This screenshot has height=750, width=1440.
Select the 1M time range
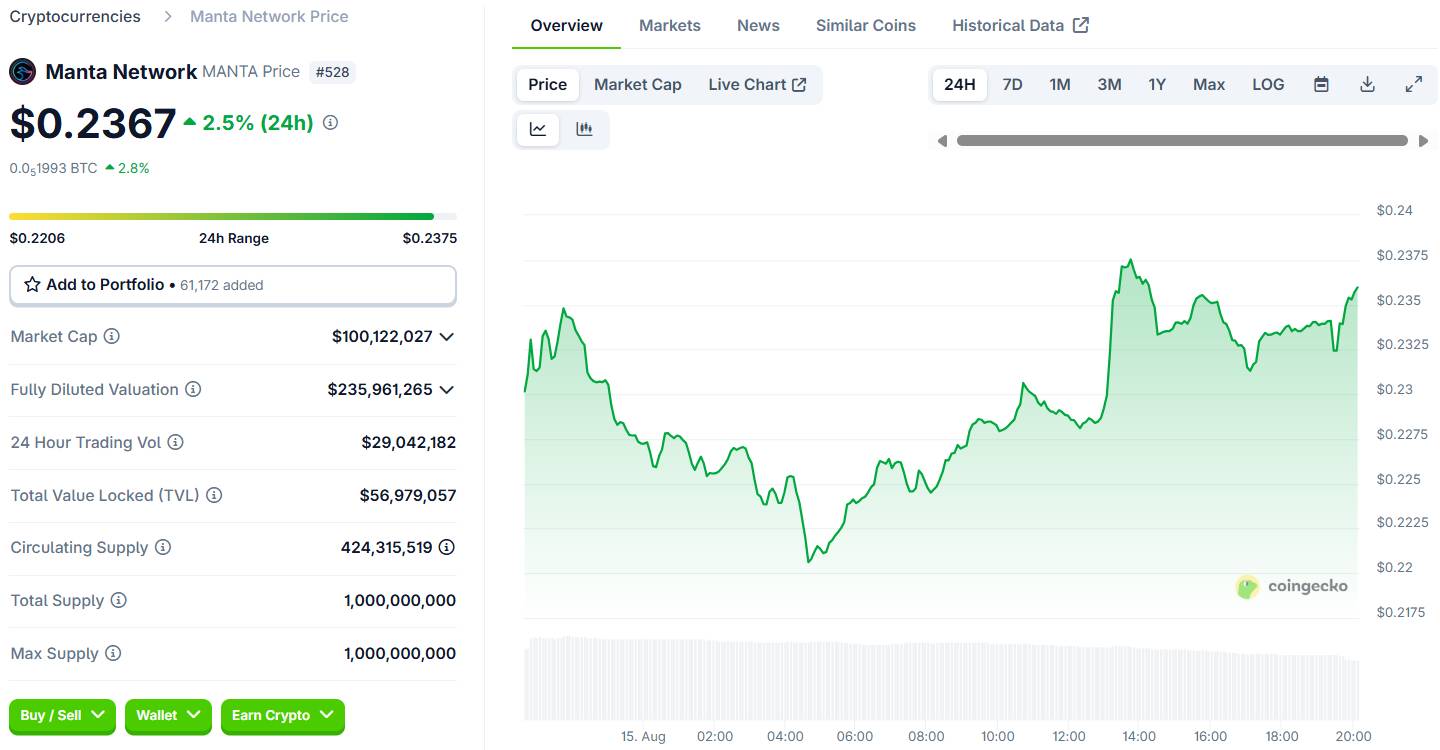tap(1060, 85)
